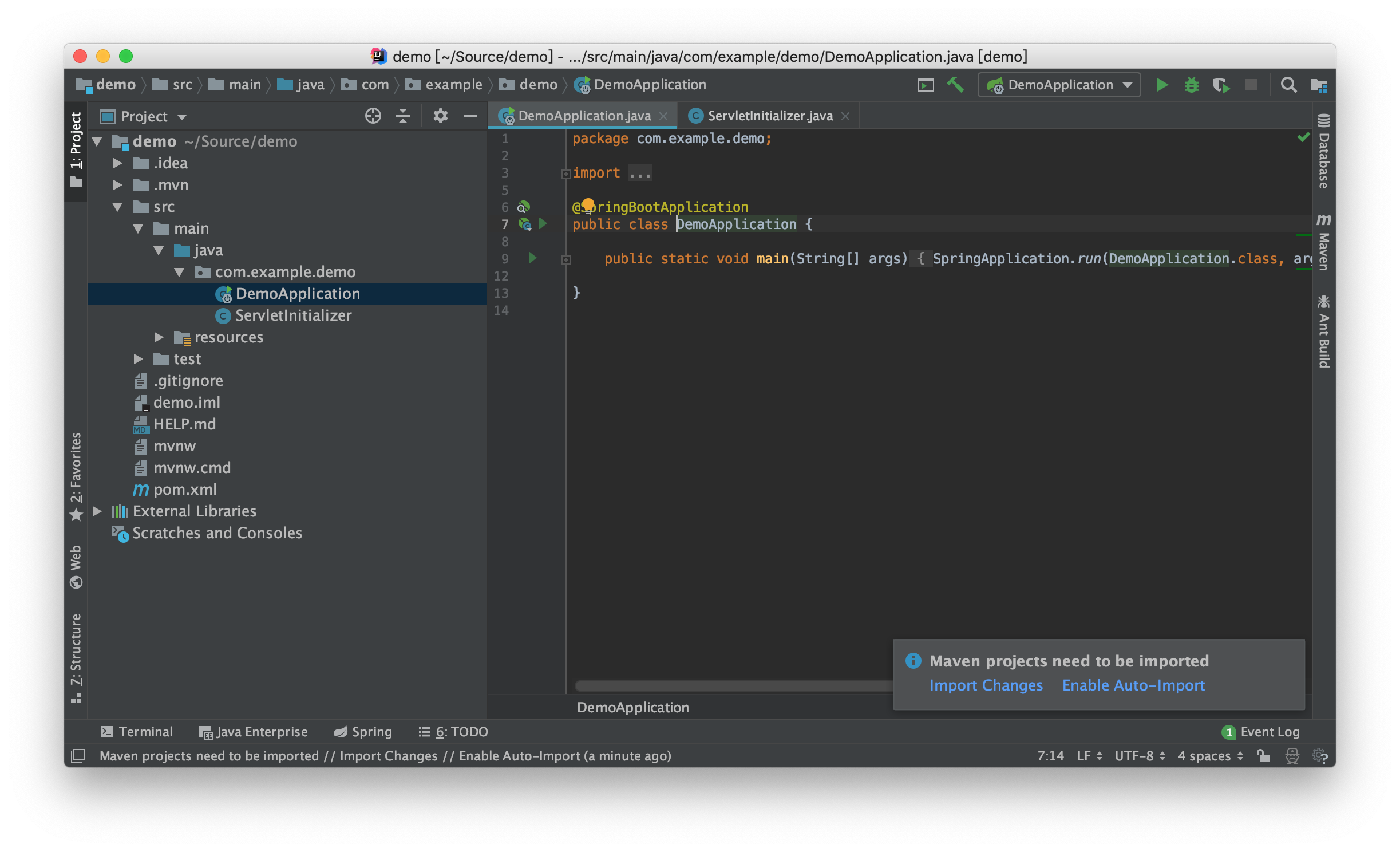The image size is (1400, 852).
Task: Open Database tool window
Action: tap(1323, 152)
